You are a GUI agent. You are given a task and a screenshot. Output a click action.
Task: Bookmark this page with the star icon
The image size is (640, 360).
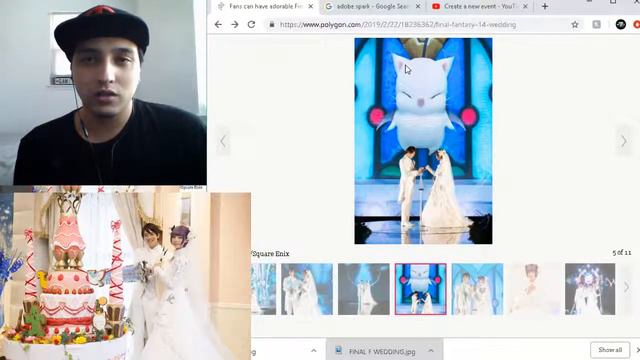click(575, 24)
